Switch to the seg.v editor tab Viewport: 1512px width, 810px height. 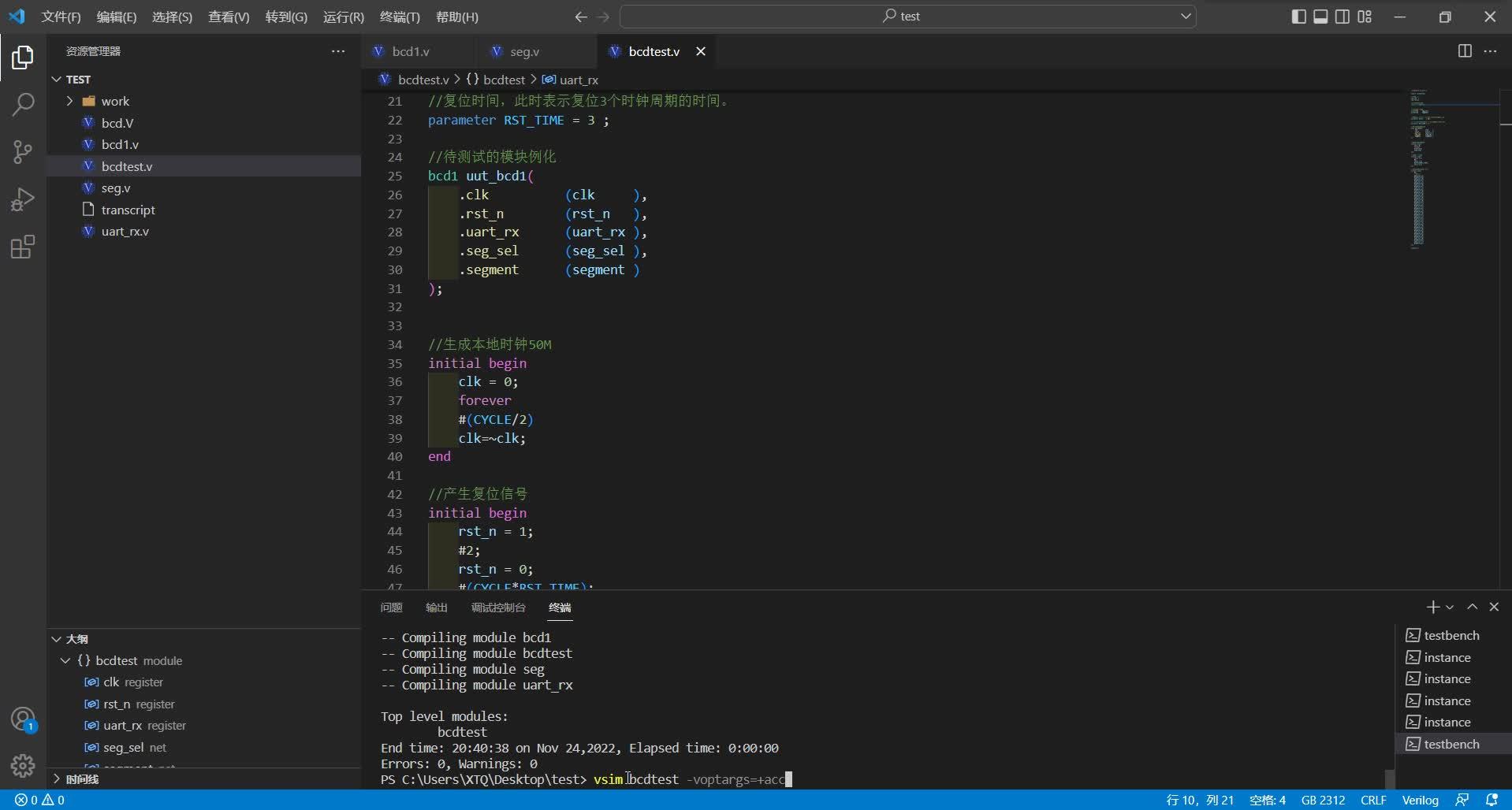523,51
